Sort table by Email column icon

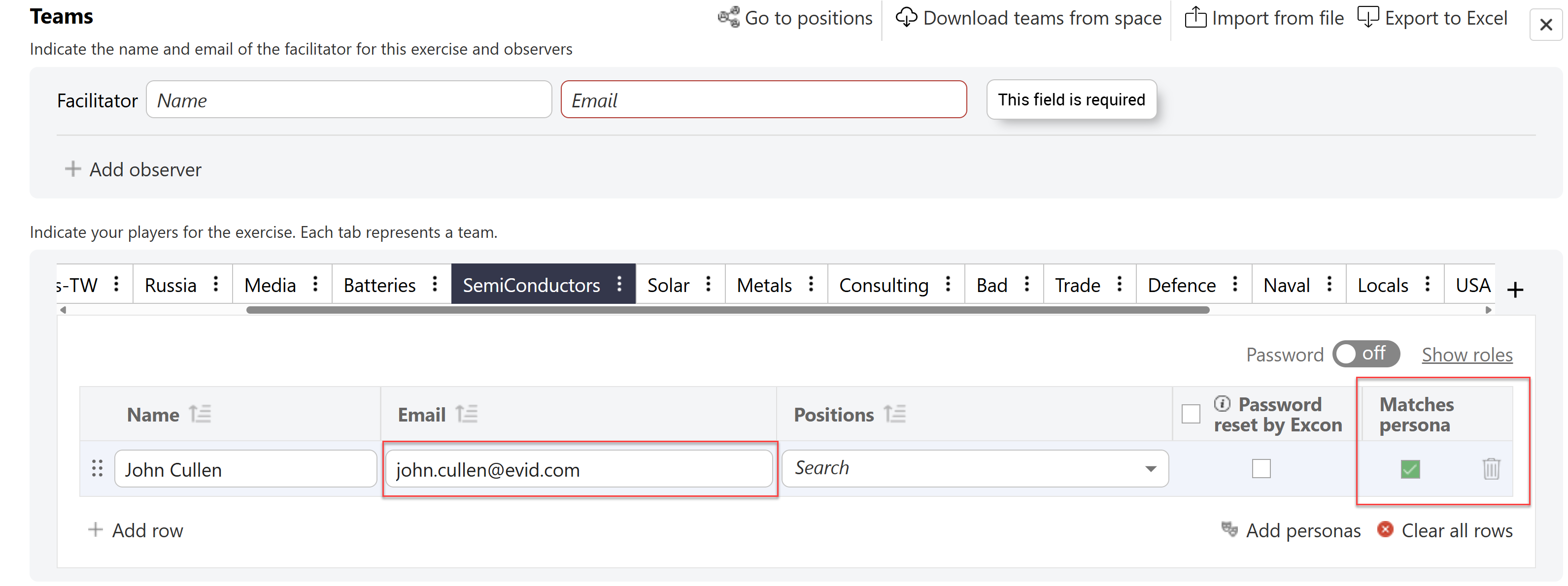coord(466,415)
